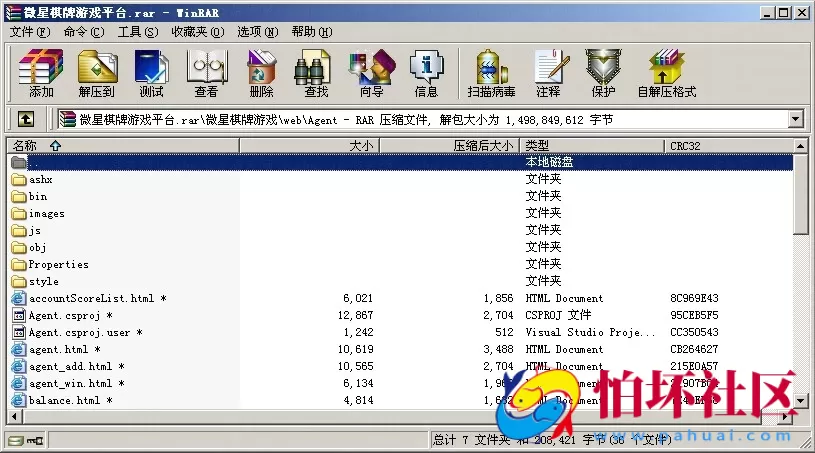Image resolution: width=815 pixels, height=453 pixels.
Task: Click the 保护 (Protect) shield icon
Action: pos(603,73)
